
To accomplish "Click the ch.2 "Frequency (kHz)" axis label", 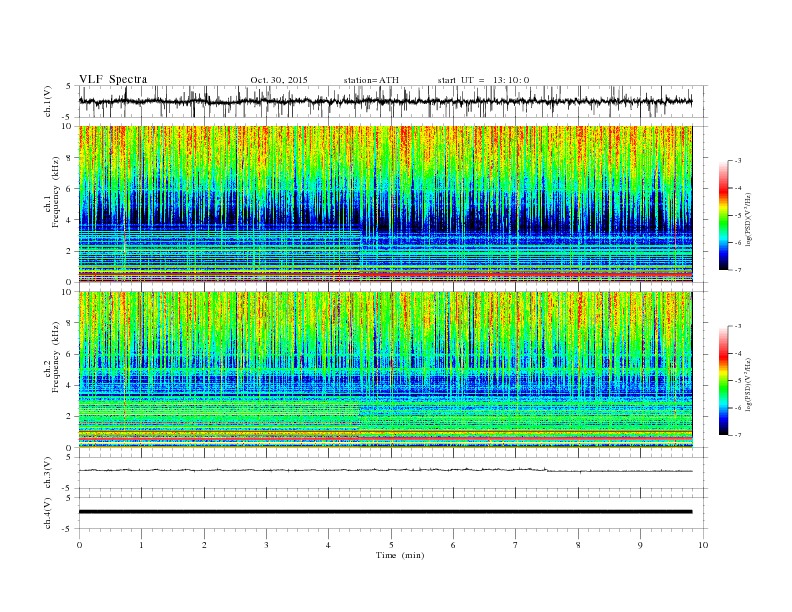I will (55, 357).
